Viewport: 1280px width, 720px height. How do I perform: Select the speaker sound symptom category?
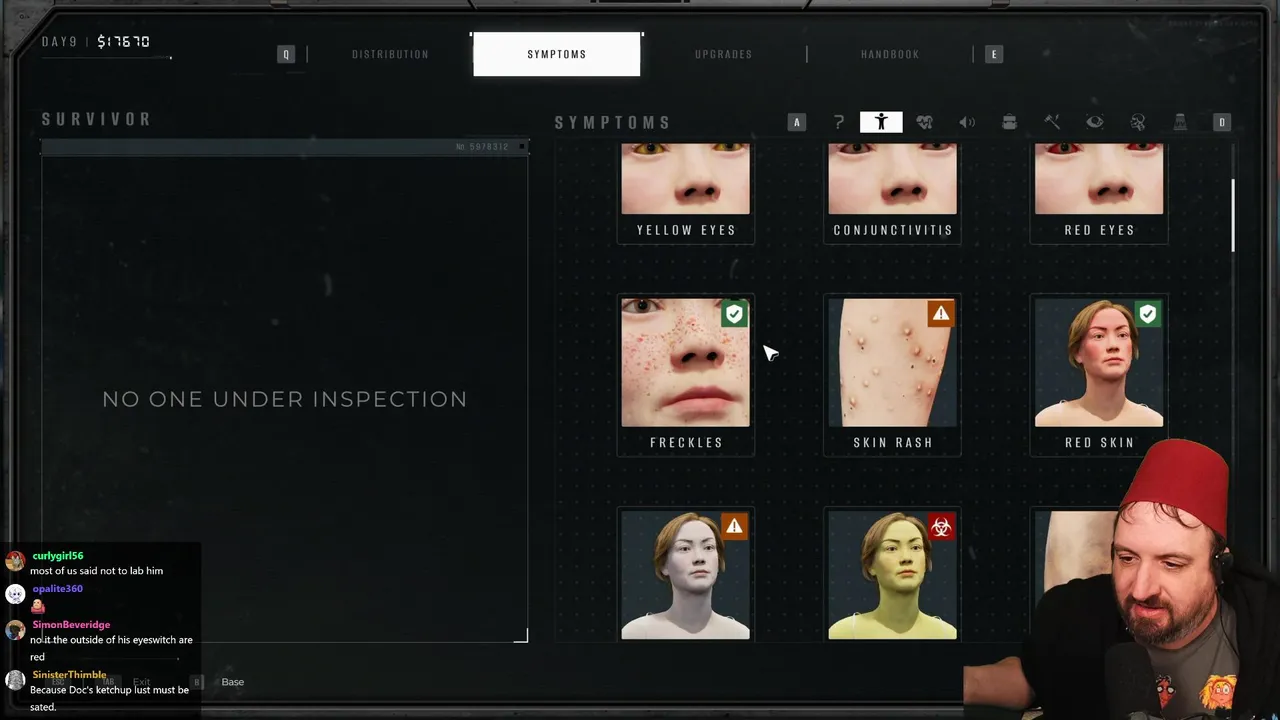tap(967, 122)
